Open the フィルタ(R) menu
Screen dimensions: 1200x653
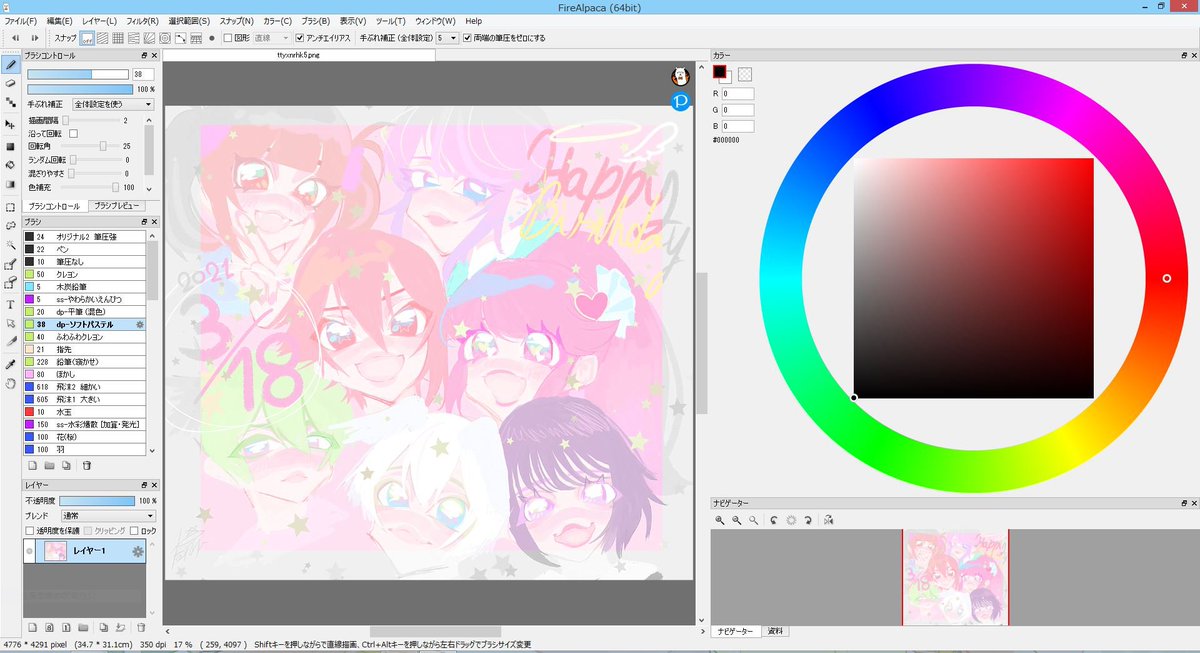143,20
